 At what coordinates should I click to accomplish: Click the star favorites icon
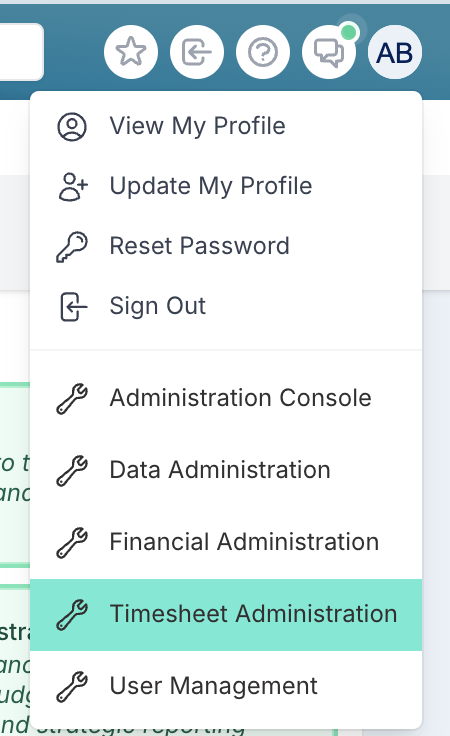131,52
